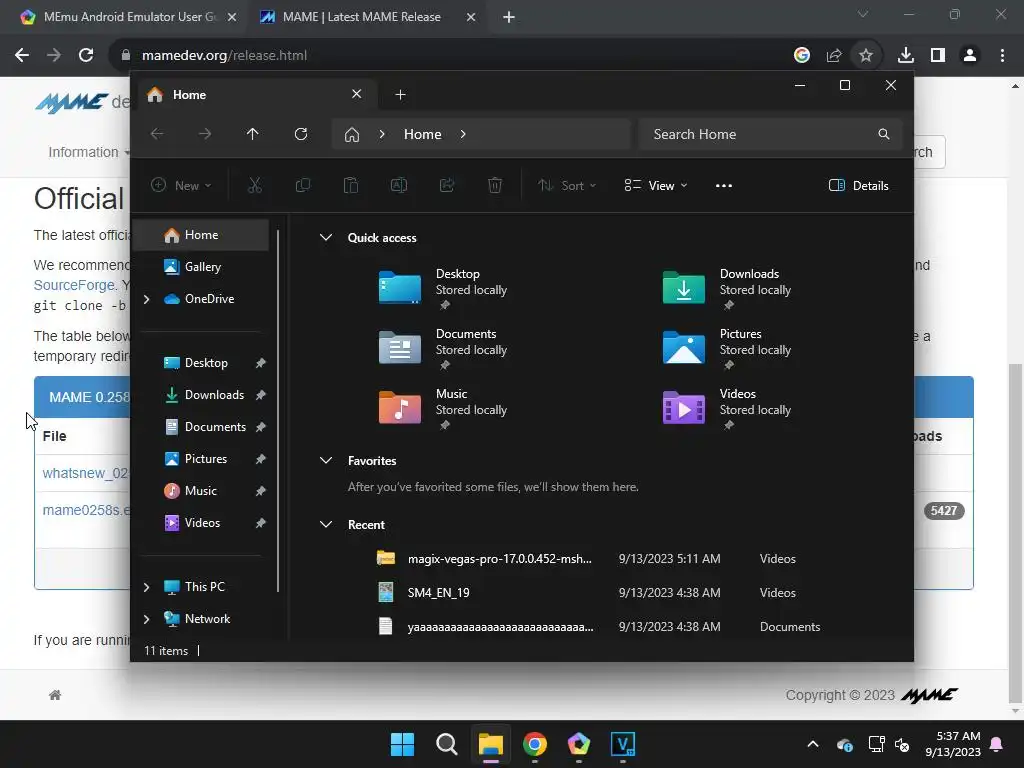Refresh the File Explorer view
The height and width of the screenshot is (768, 1024).
(x=301, y=134)
